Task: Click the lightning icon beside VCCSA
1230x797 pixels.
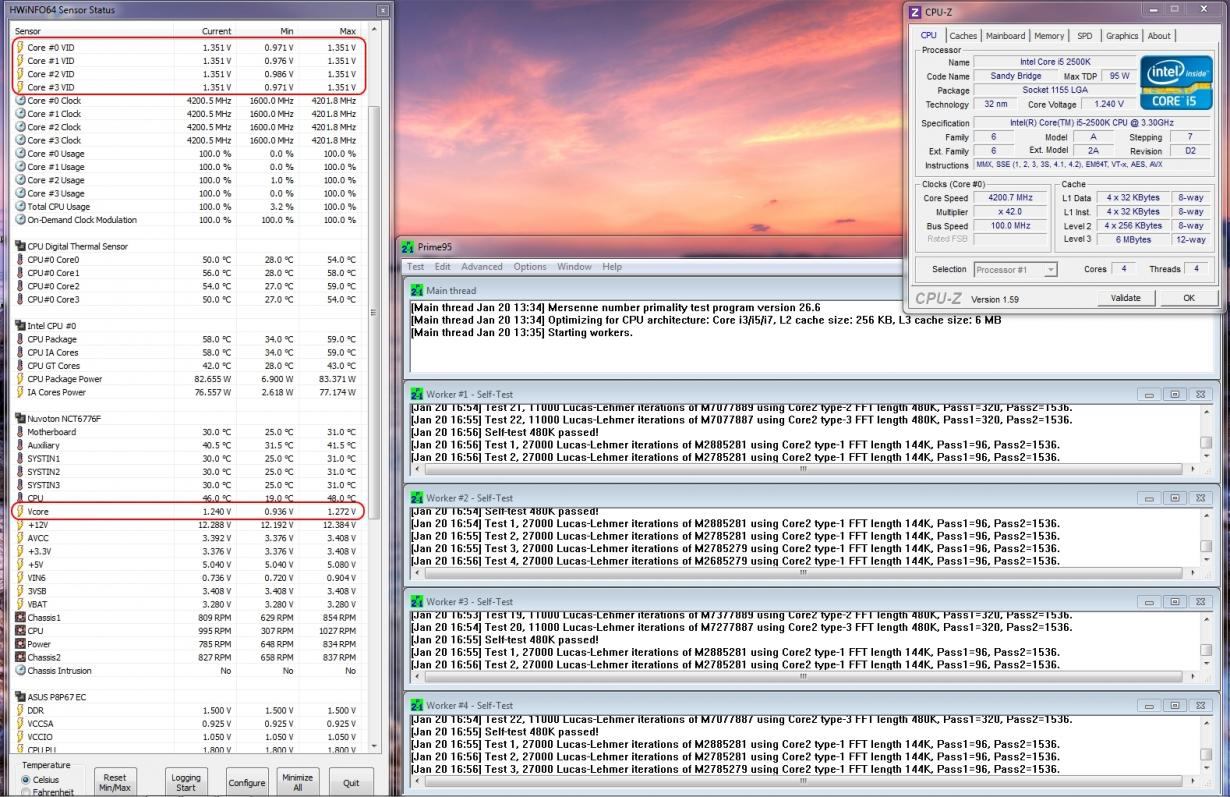Action: coord(20,722)
